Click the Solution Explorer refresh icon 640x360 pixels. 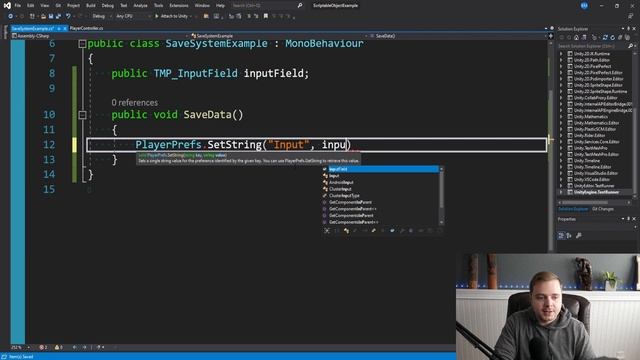[x=612, y=38]
